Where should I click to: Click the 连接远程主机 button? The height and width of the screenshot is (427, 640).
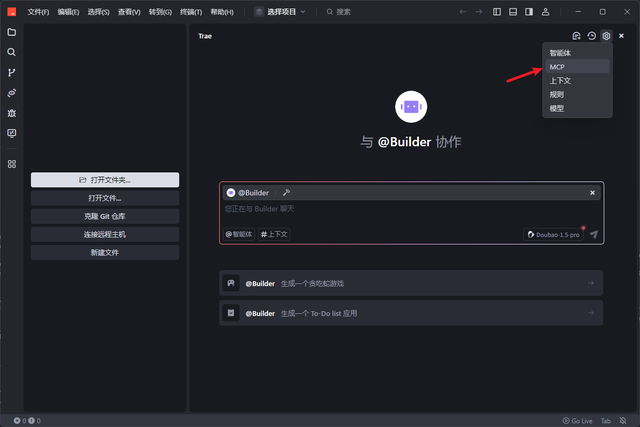tap(105, 234)
